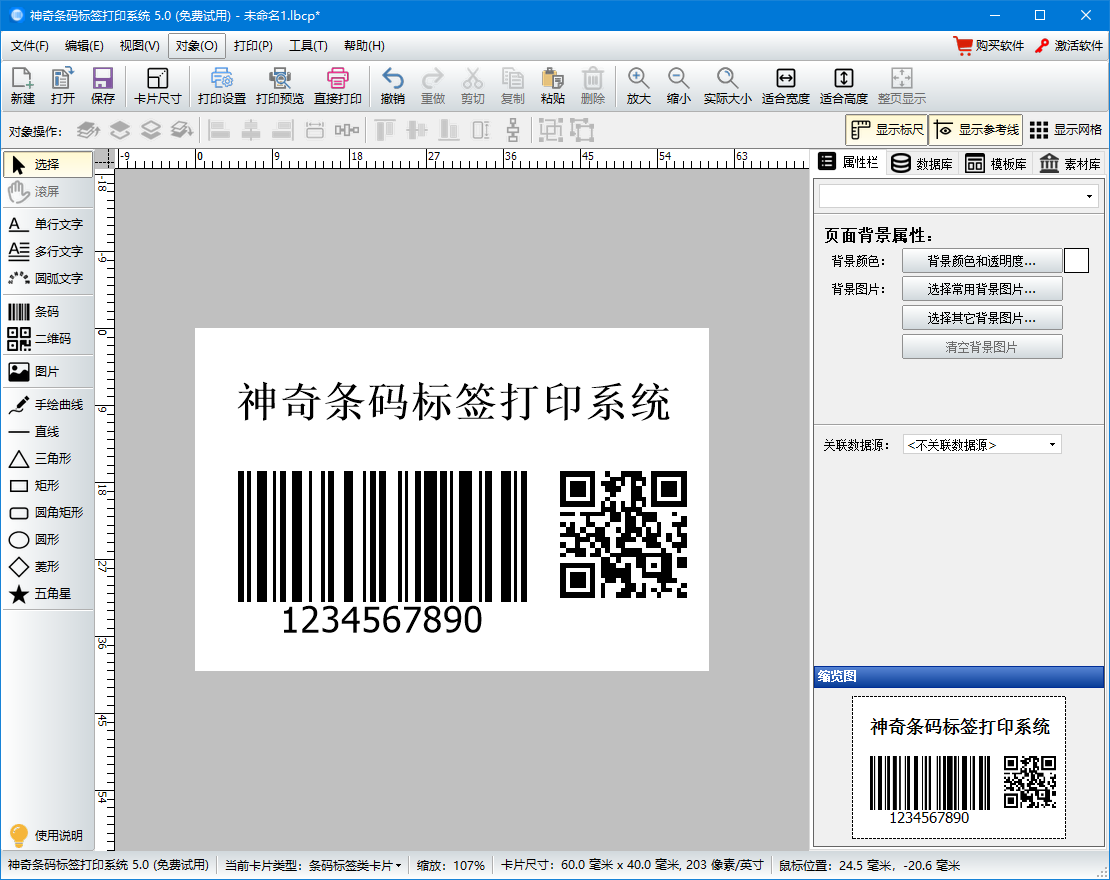Toggle 显示网格 grid display
The image size is (1110, 880).
[x=1065, y=130]
